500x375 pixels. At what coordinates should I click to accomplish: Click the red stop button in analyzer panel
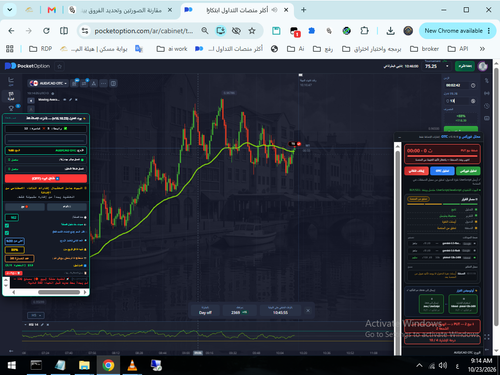pos(417,171)
